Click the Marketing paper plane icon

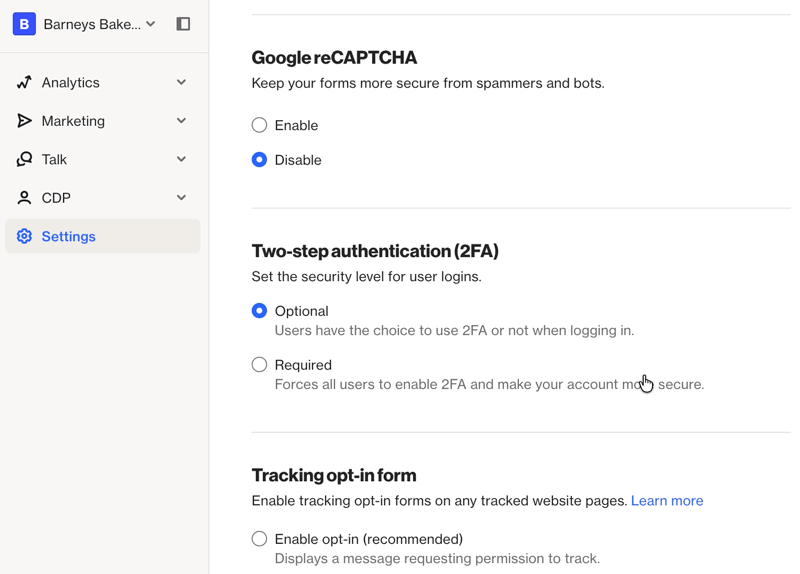pyautogui.click(x=24, y=121)
